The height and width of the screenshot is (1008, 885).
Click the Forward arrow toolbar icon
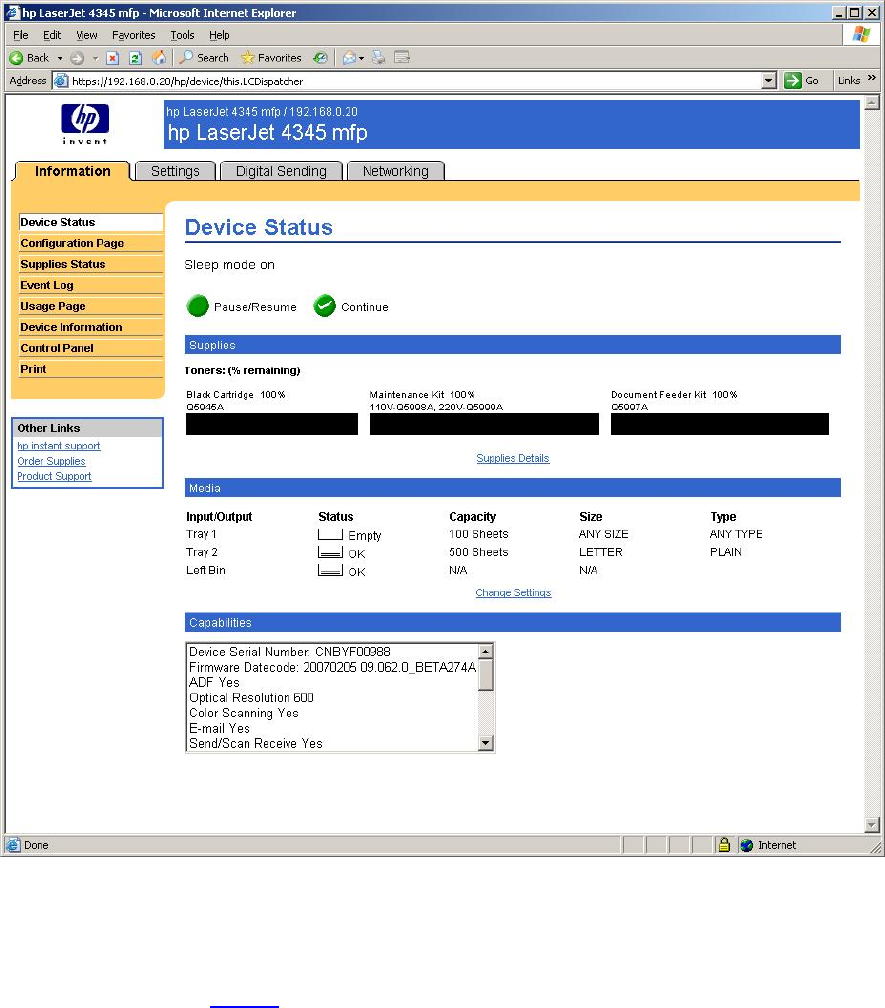[x=76, y=58]
